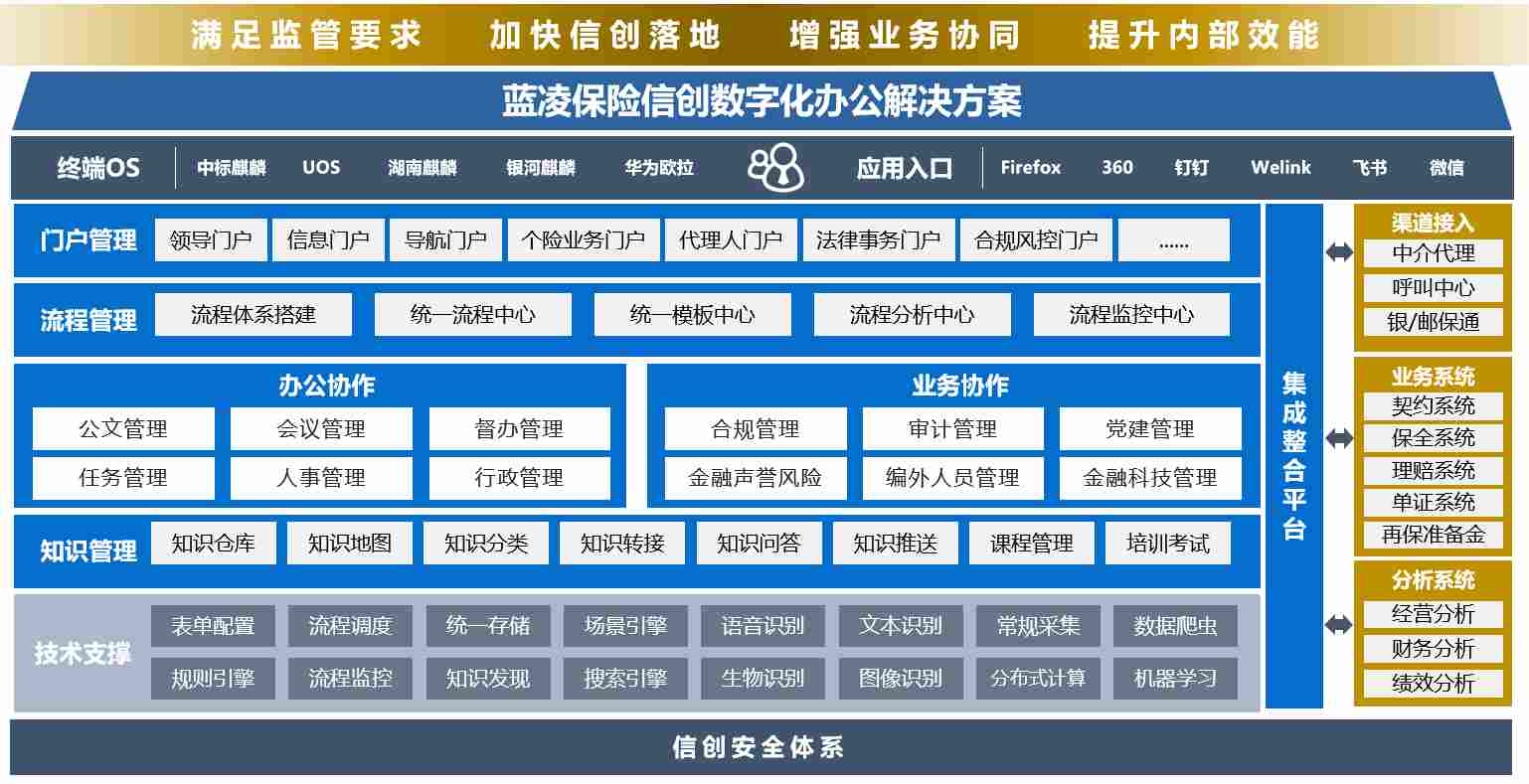Click the 合规管理 module
Image resolution: width=1529 pixels, height=784 pixels.
coord(756,429)
